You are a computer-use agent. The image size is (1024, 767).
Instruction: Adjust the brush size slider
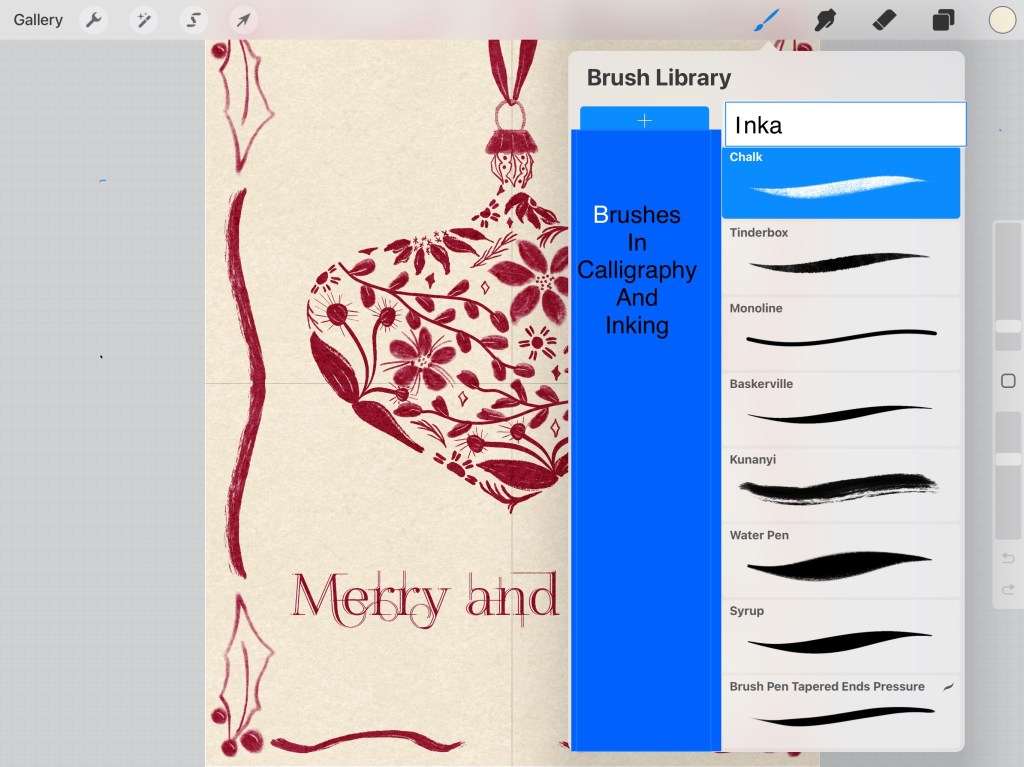[x=1008, y=326]
